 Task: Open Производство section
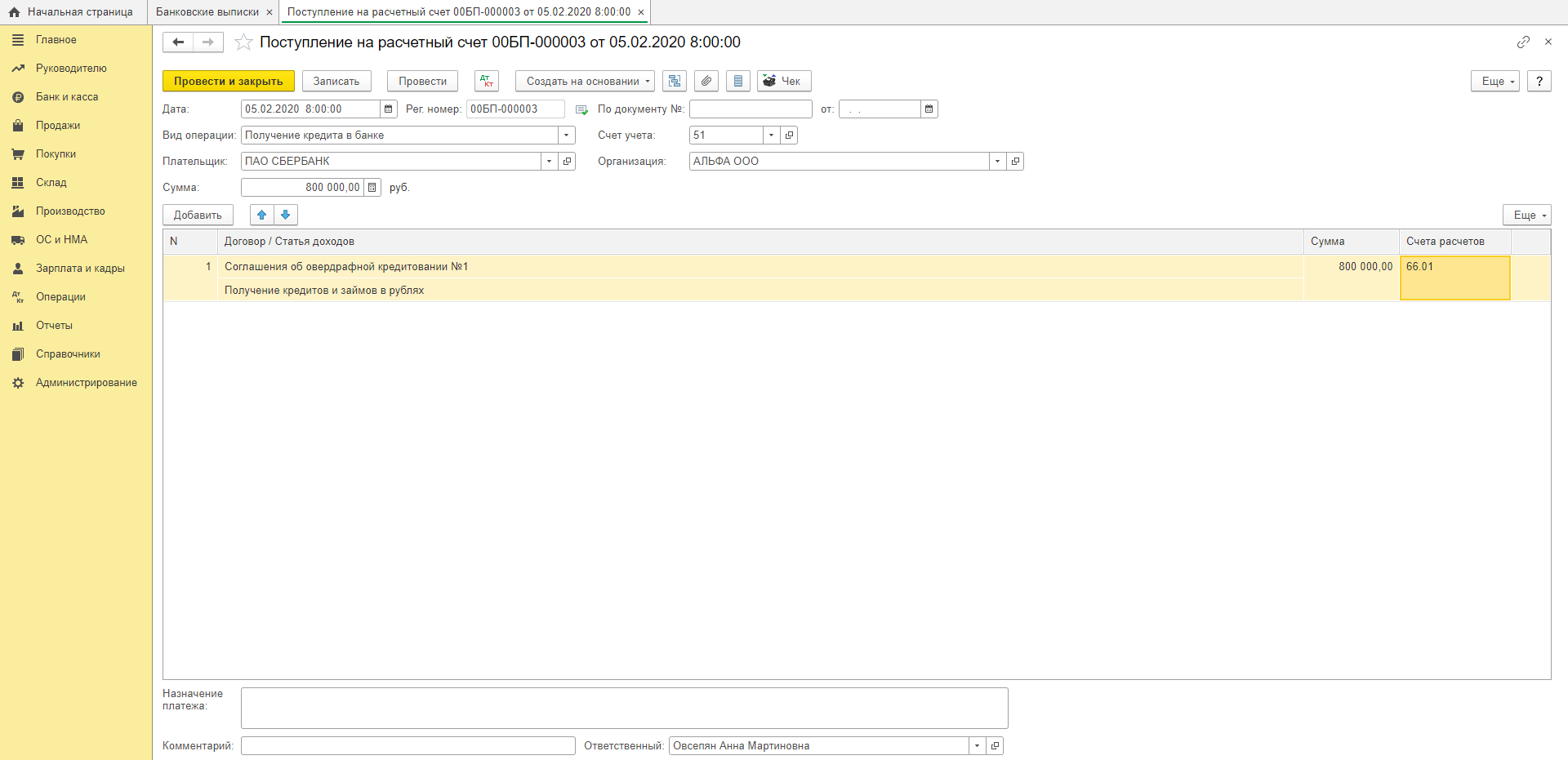70,211
